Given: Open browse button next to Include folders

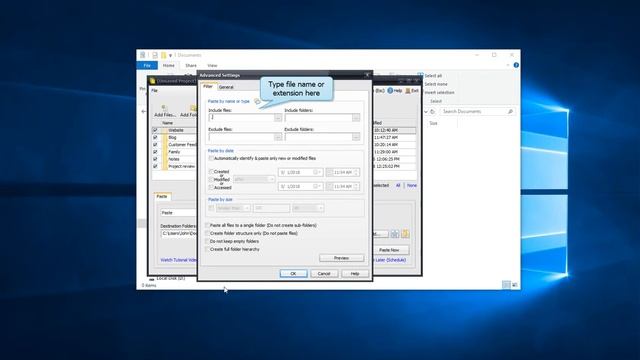Looking at the screenshot, I should pos(356,118).
